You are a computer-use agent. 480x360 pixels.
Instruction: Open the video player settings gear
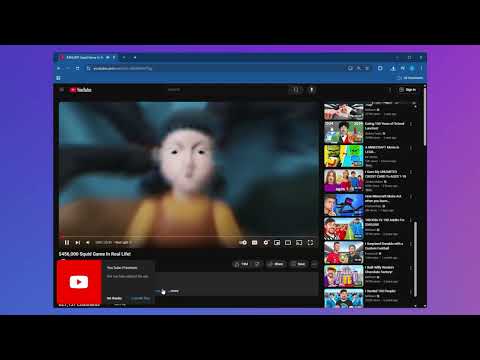click(266, 242)
